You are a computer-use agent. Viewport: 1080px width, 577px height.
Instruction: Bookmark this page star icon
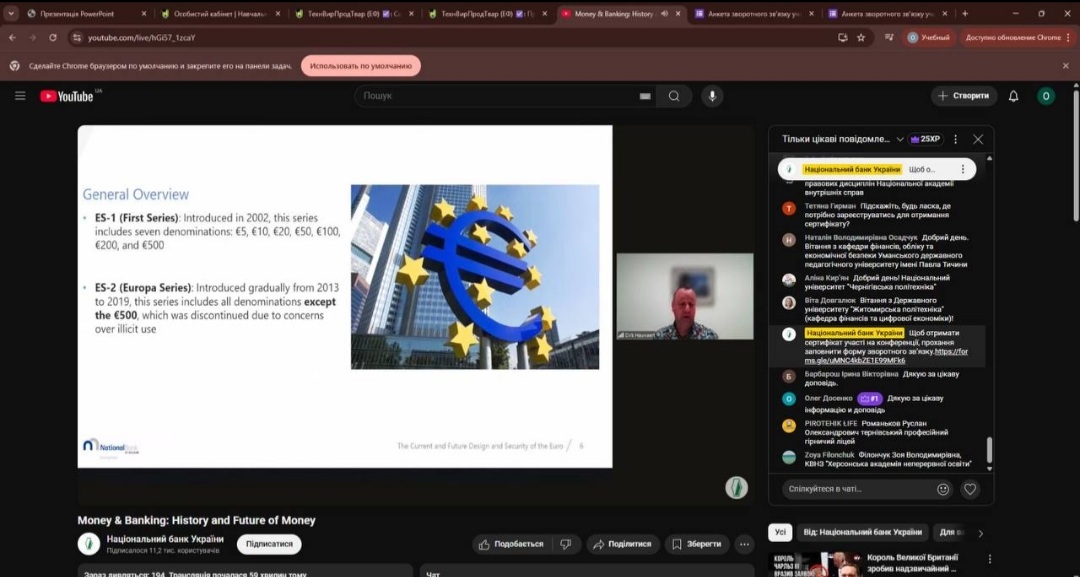(861, 38)
